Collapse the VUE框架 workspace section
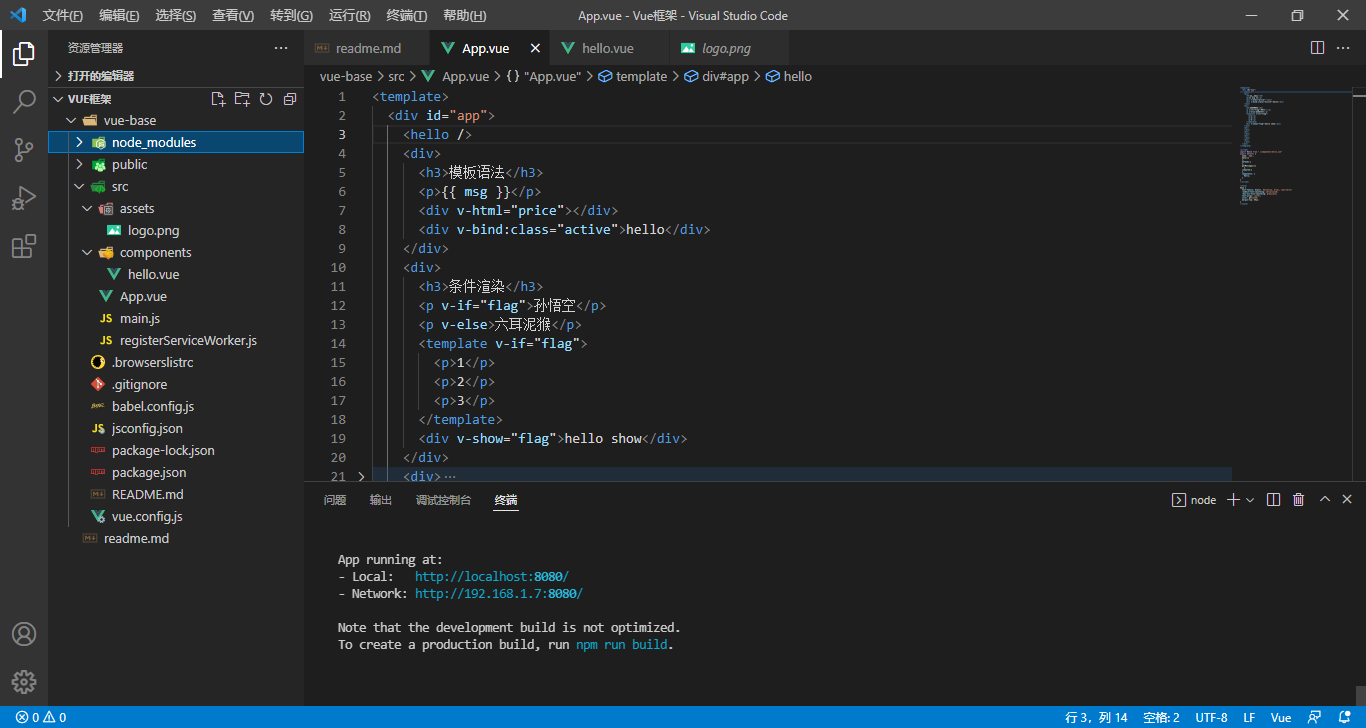1366x728 pixels. (59, 99)
